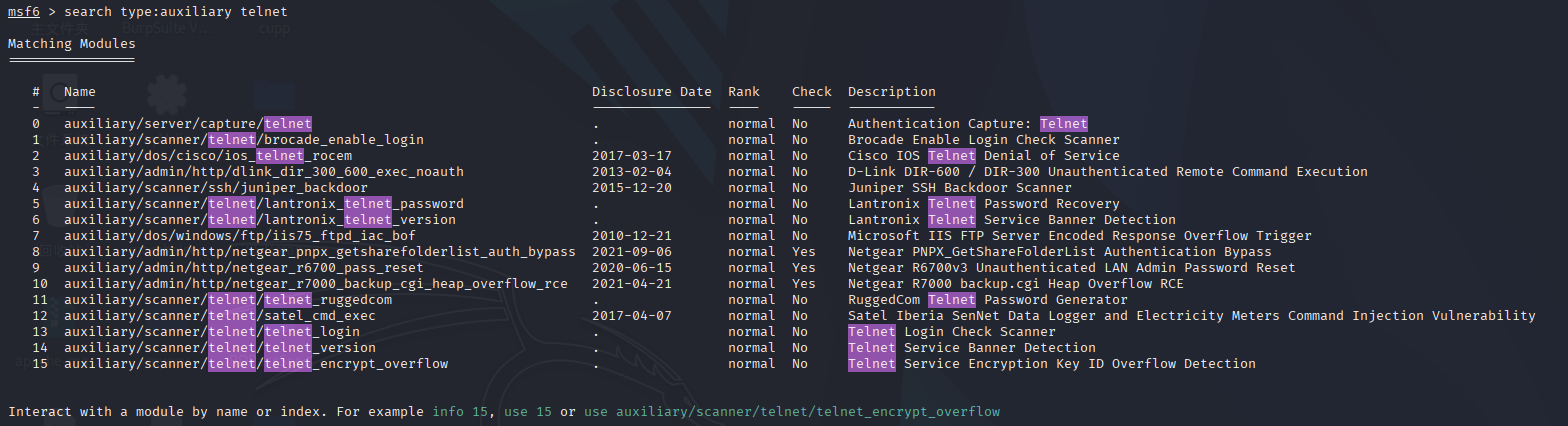Click the 'RuggedCom Telnet Password Generator' description
Screen dimensions: 1568x426
point(987,300)
